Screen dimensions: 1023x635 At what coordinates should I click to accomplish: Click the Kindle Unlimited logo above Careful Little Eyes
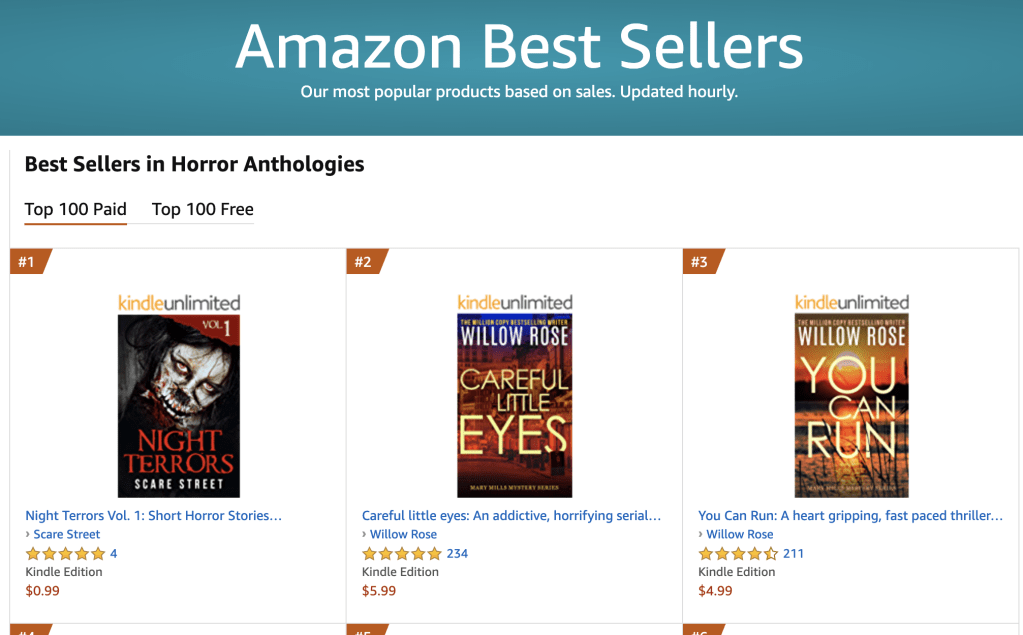[x=515, y=302]
